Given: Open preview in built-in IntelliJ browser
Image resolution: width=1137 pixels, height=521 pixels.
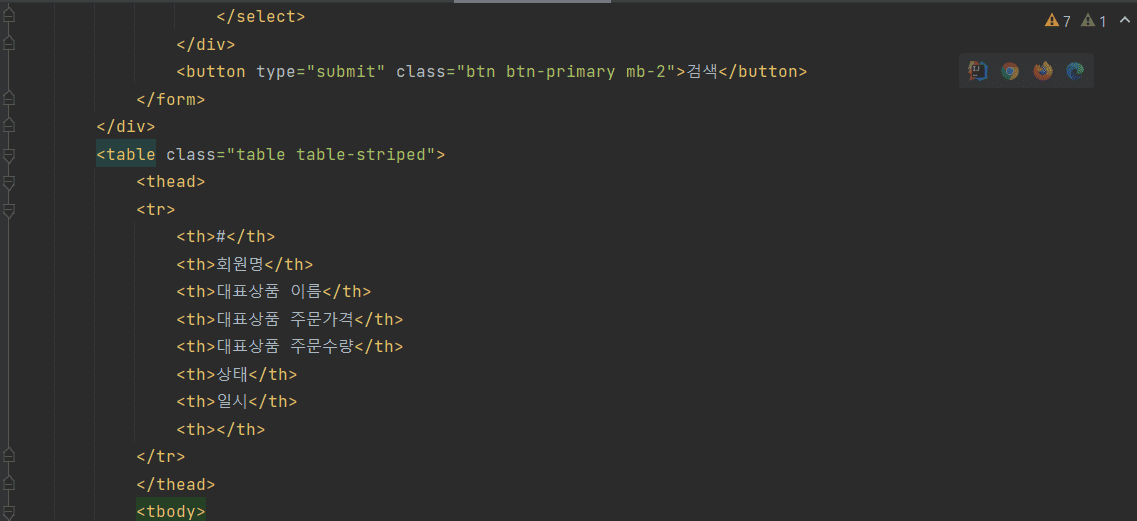Looking at the screenshot, I should tap(977, 70).
